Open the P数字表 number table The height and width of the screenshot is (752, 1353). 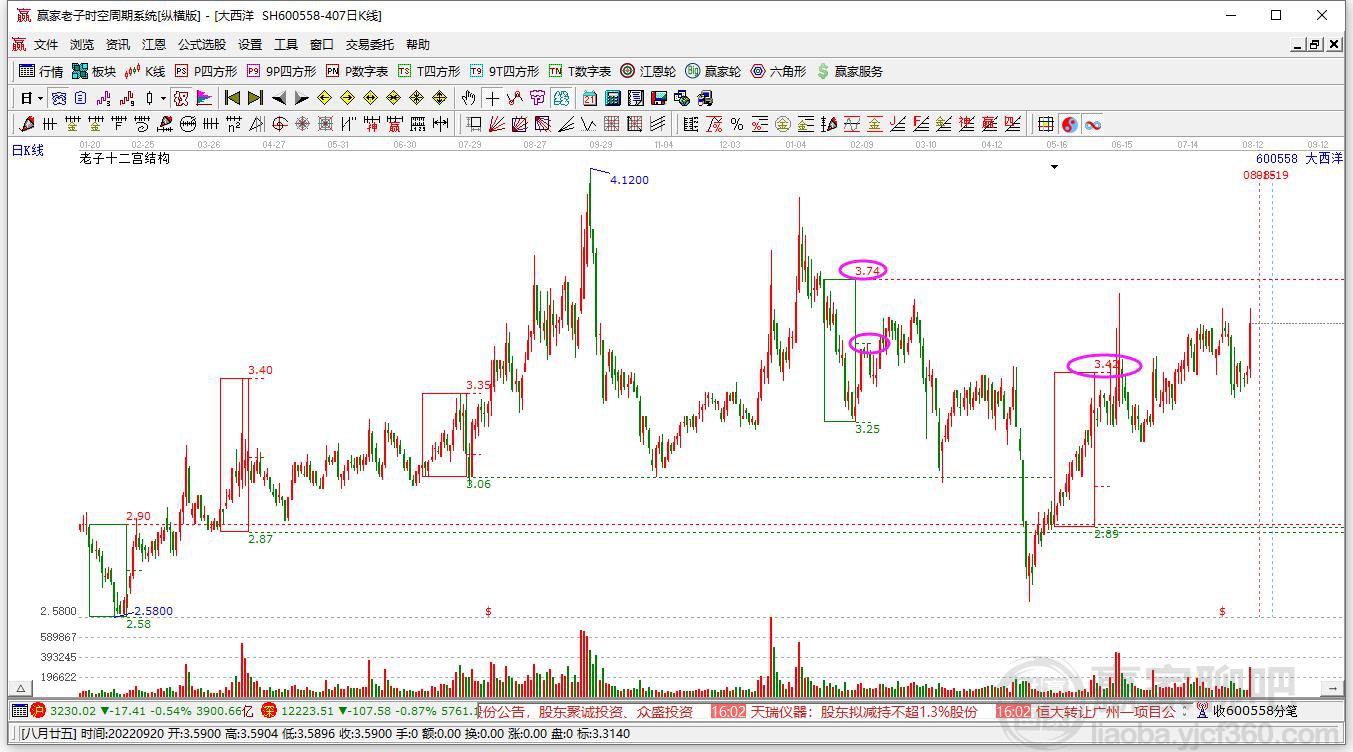point(357,71)
